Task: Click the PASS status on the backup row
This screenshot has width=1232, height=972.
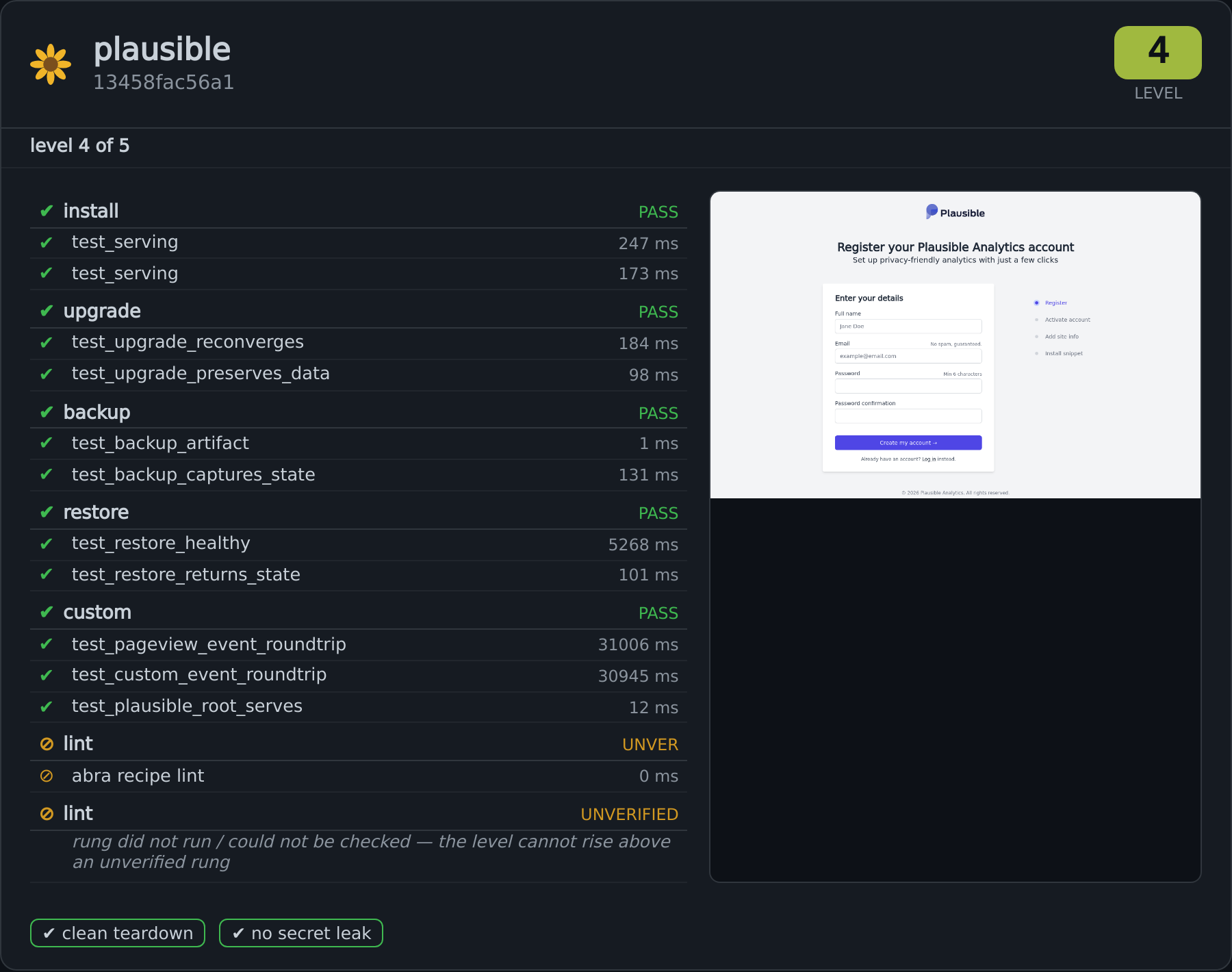Action: coord(658,413)
